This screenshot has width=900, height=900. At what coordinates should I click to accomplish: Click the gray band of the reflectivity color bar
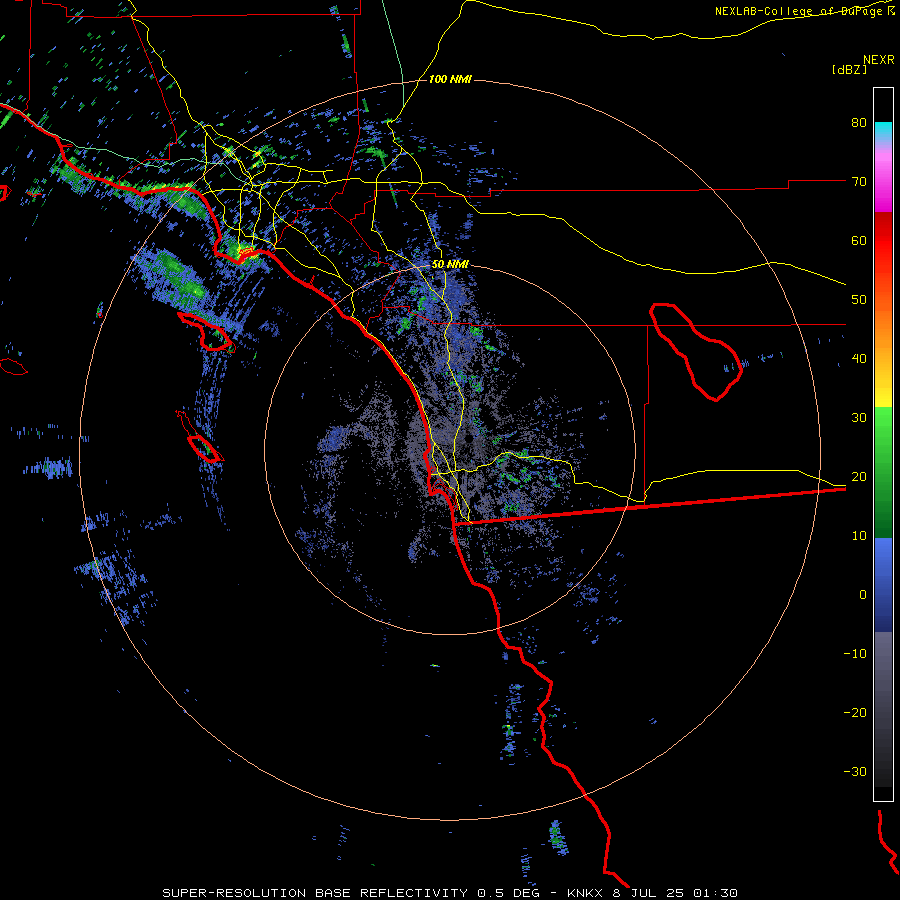pyautogui.click(x=883, y=709)
